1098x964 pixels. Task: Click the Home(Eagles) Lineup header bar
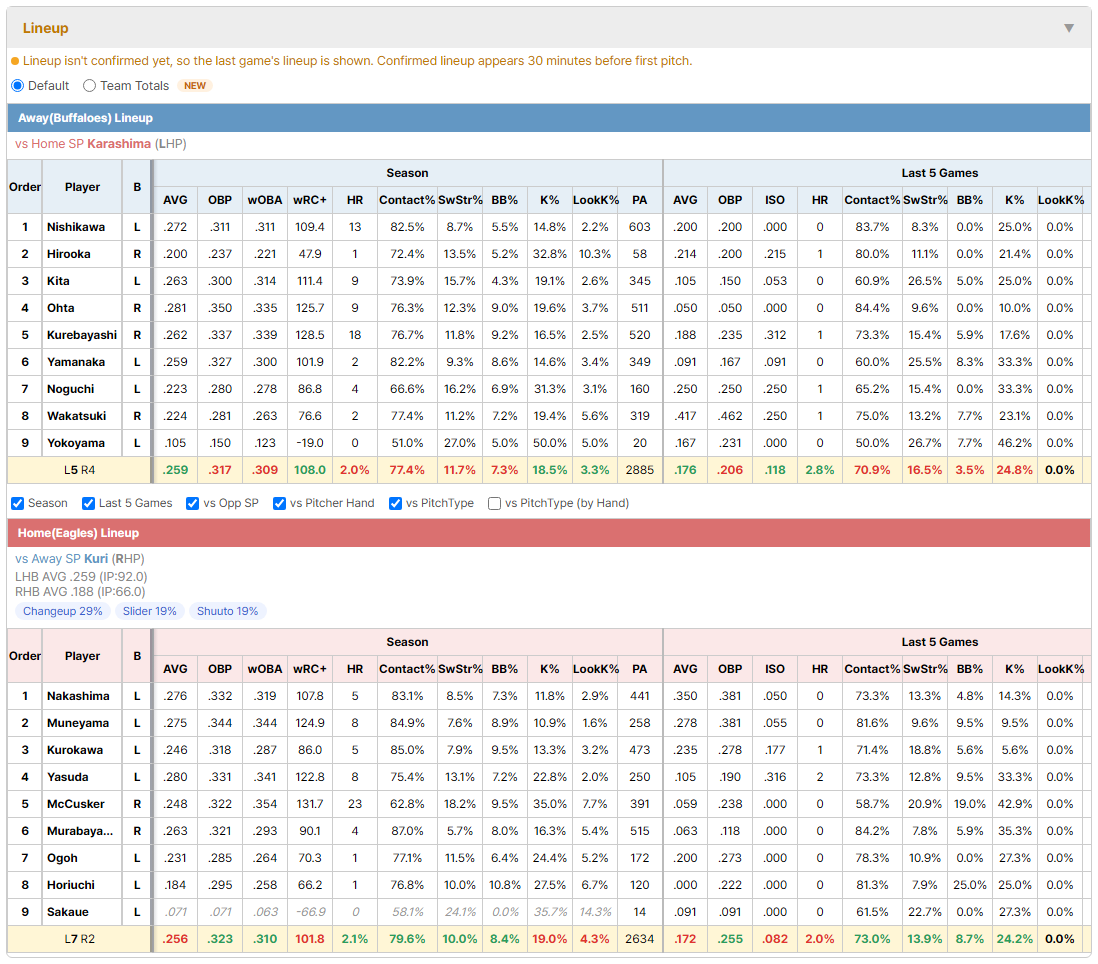[x=549, y=533]
